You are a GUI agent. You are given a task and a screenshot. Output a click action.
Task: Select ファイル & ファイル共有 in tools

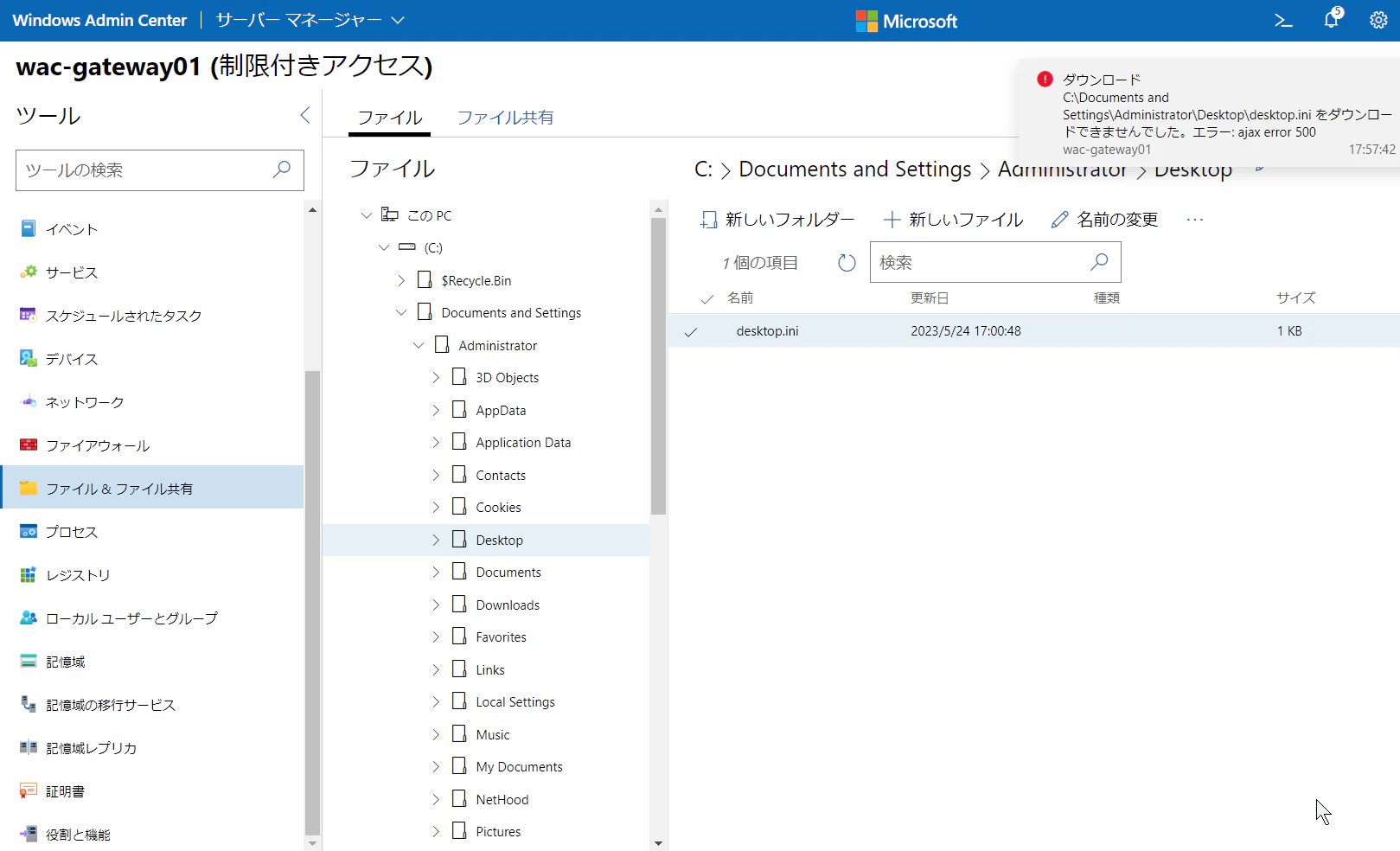(153, 489)
